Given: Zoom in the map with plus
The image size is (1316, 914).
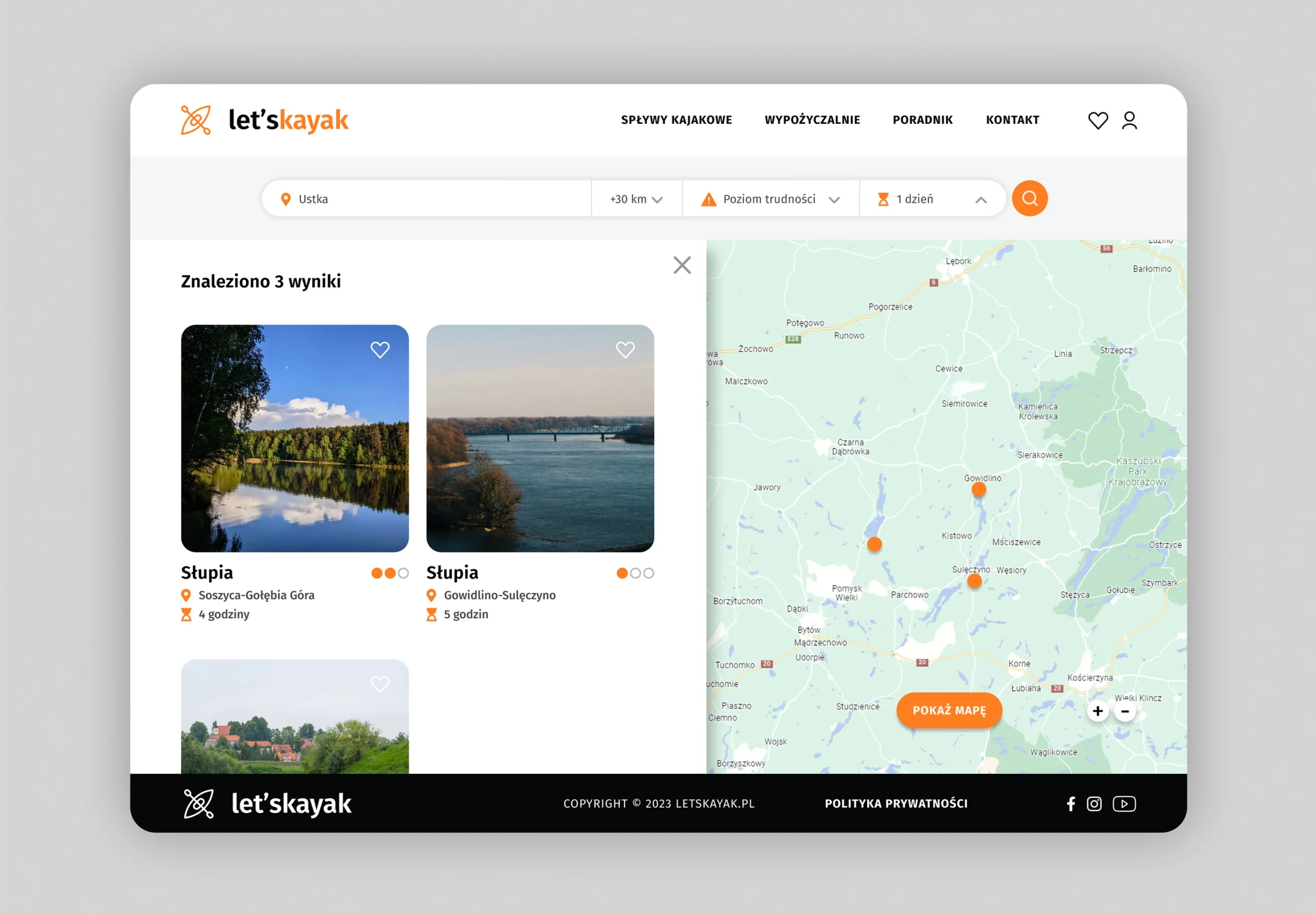Looking at the screenshot, I should point(1097,711).
